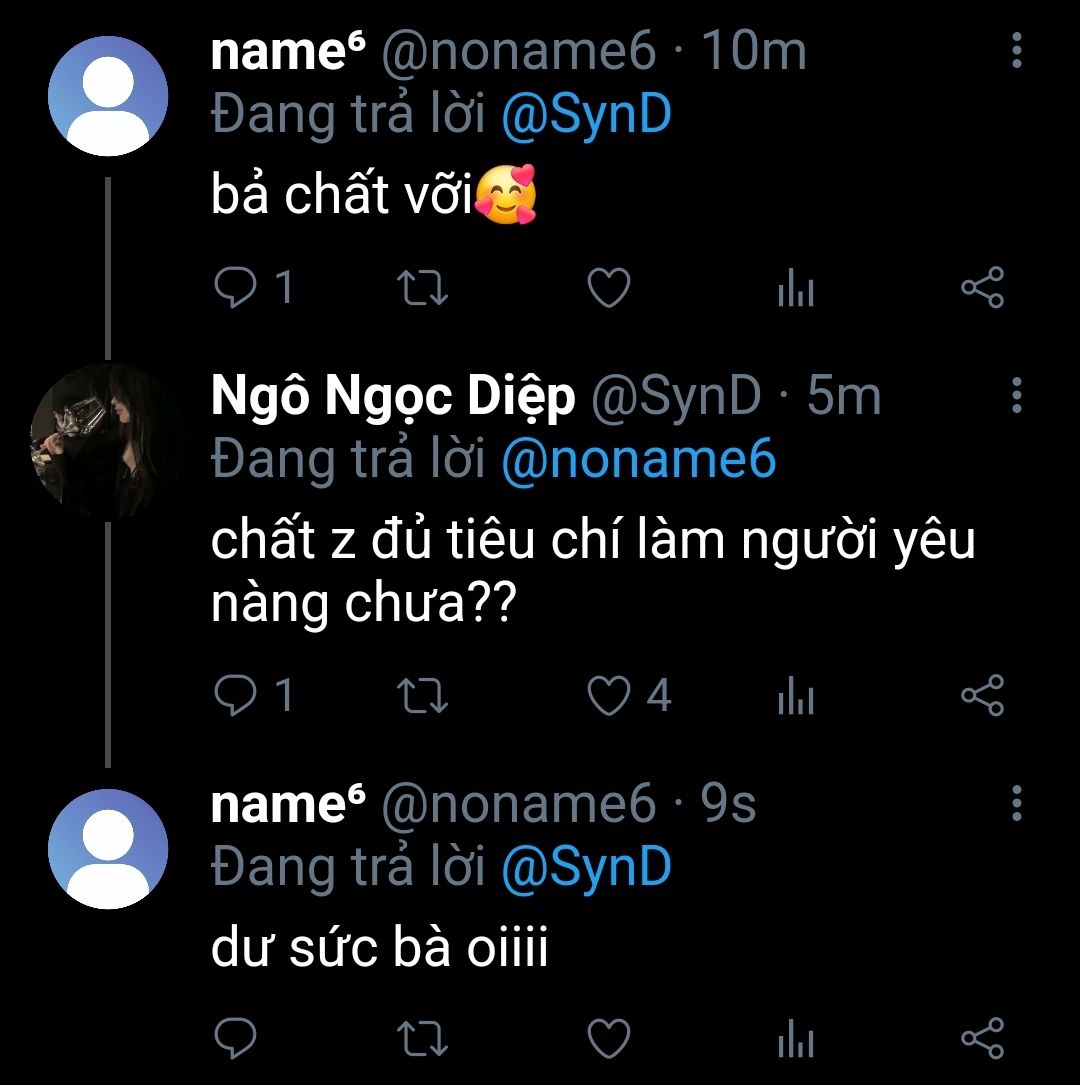Open more options on first name⁶ tweet
Image resolution: width=1080 pixels, height=1085 pixels.
tap(1016, 50)
